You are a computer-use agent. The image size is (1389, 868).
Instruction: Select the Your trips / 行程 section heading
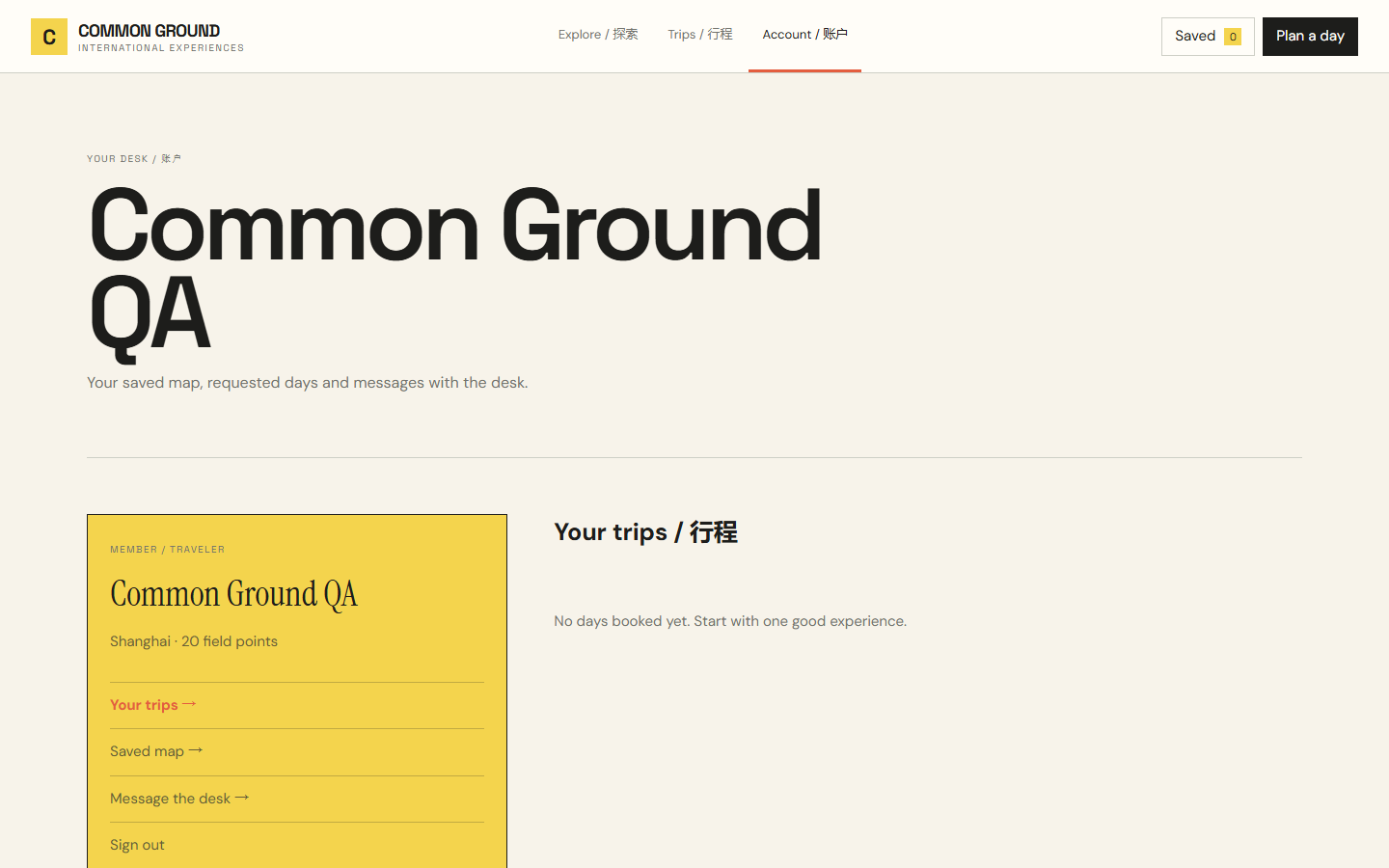click(645, 531)
